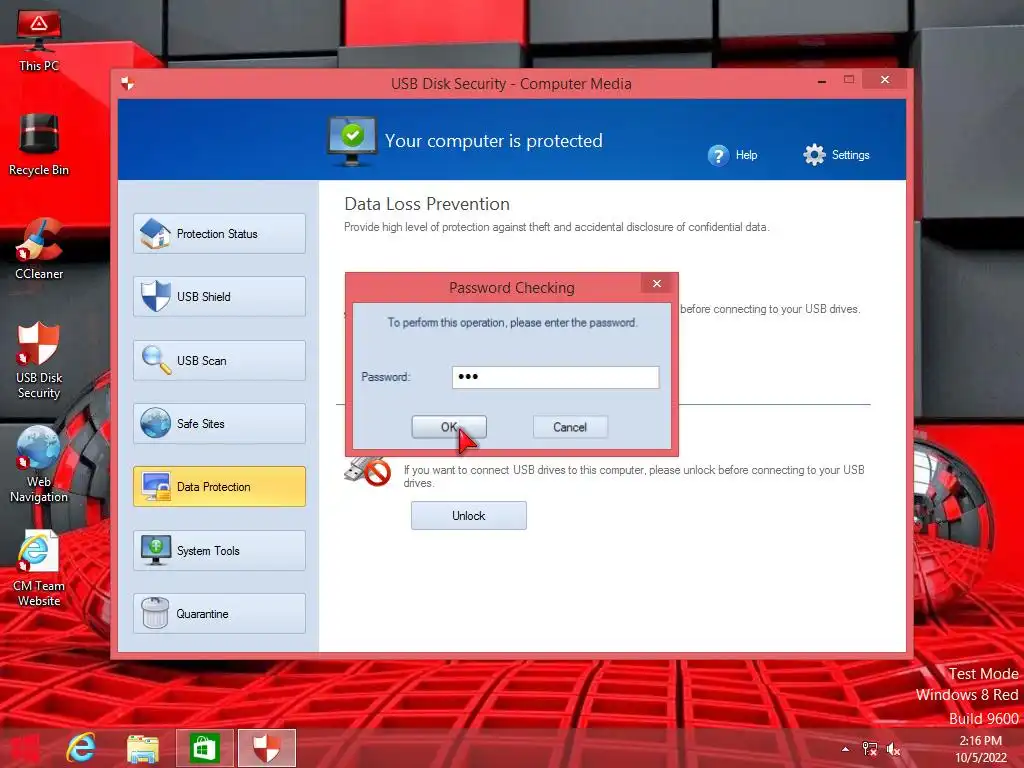Click the Data Loss Prevention heading
Viewport: 1024px width, 768px height.
426,204
